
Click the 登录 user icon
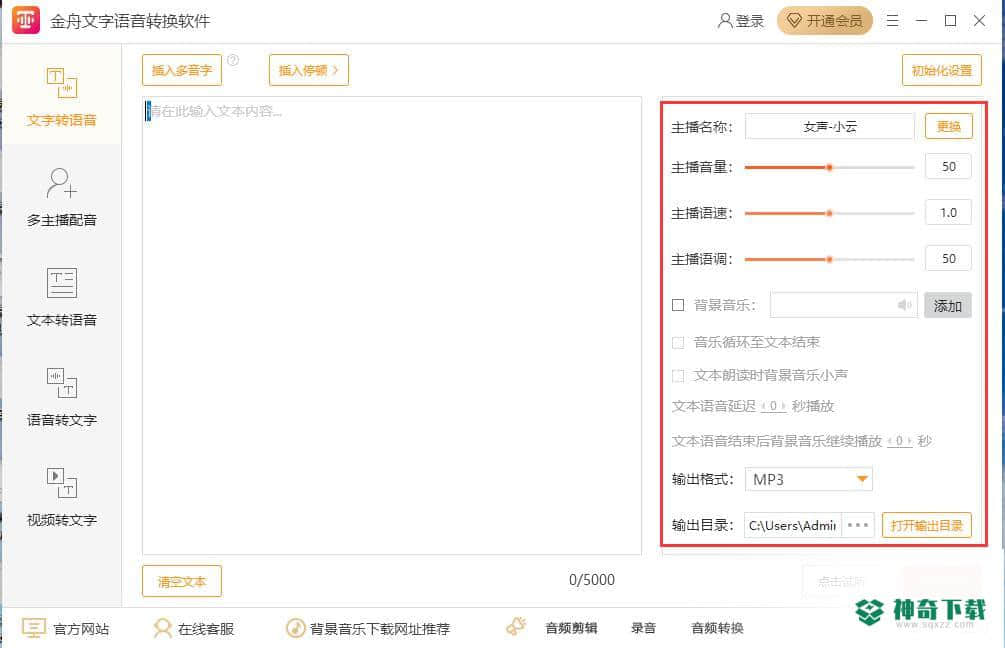tap(724, 21)
